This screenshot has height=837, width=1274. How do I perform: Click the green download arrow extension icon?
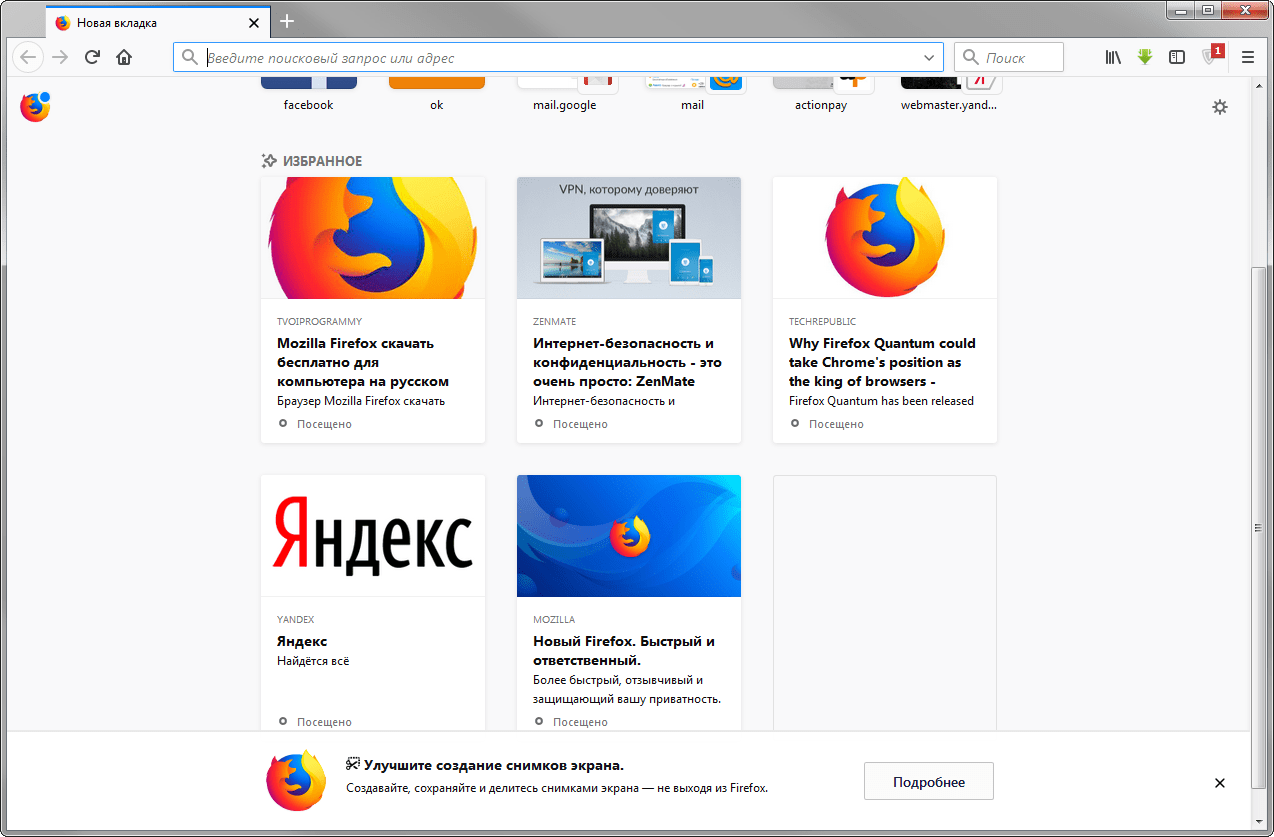click(x=1145, y=57)
